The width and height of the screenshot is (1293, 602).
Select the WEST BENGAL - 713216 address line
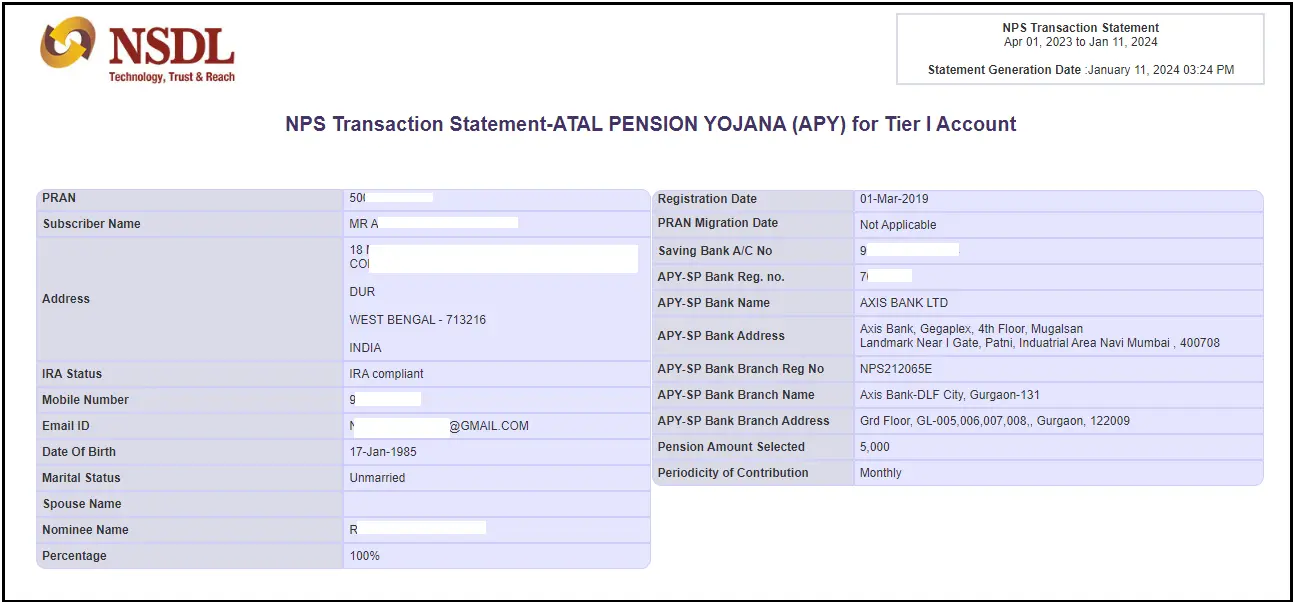coord(418,320)
